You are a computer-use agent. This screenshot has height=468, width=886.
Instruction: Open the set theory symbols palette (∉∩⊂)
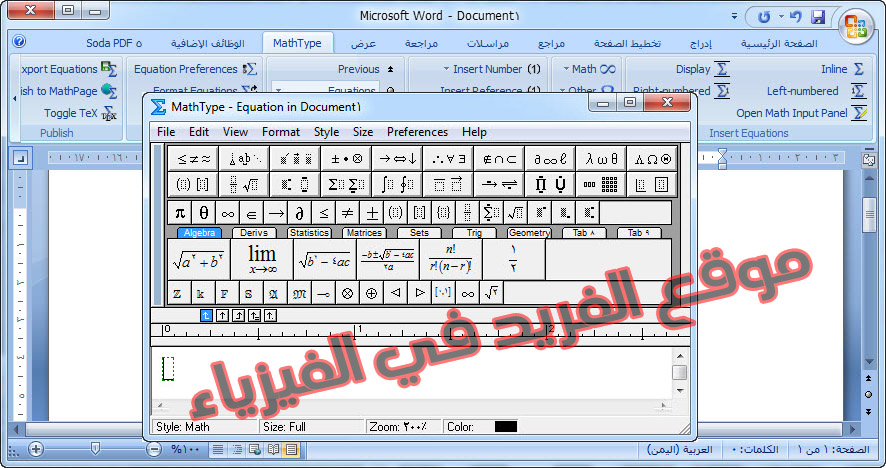pyautogui.click(x=499, y=159)
